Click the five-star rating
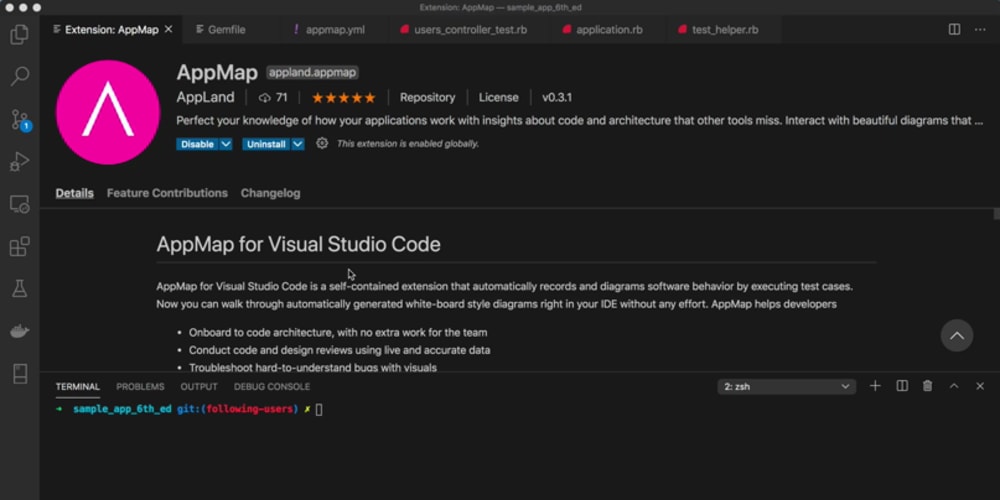This screenshot has width=1000, height=500. point(343,98)
